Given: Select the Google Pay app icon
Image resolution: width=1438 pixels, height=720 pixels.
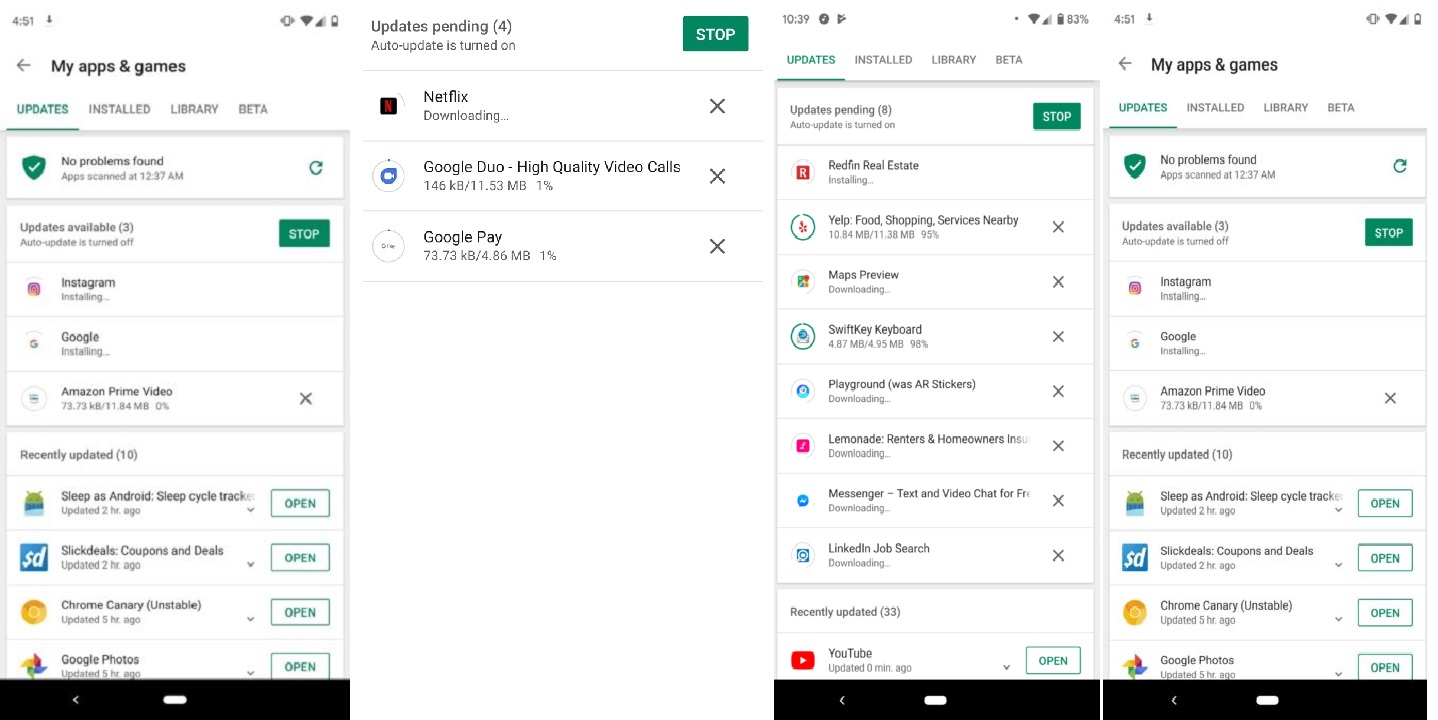Looking at the screenshot, I should (x=388, y=246).
